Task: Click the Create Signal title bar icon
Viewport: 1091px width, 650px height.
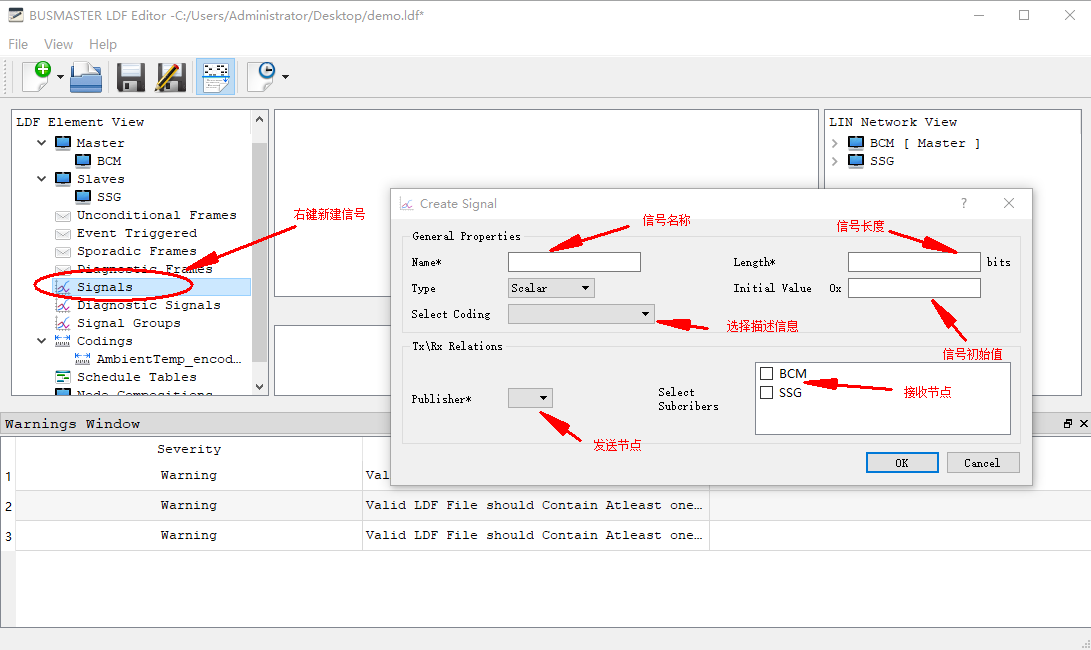Action: pyautogui.click(x=406, y=204)
